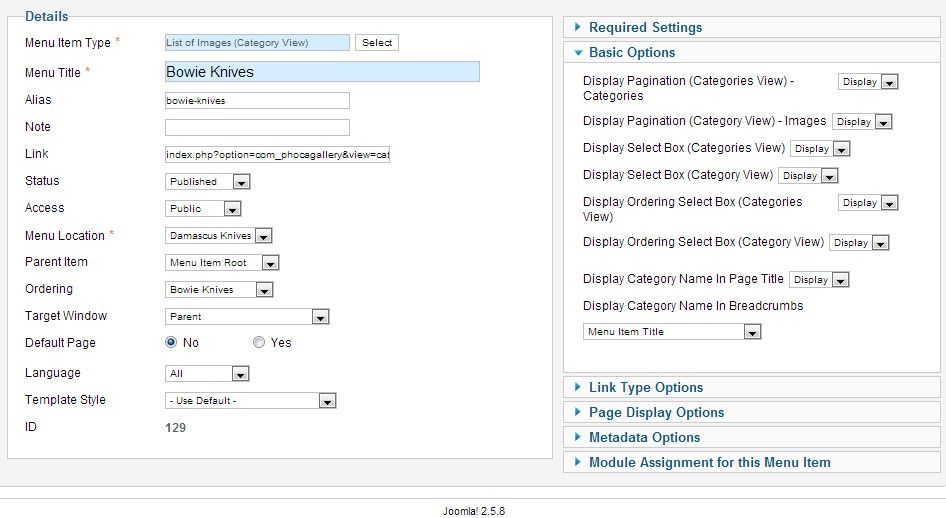This screenshot has height=518, width=946.
Task: Expand Module Assignment for this Menu Item
Action: (709, 462)
